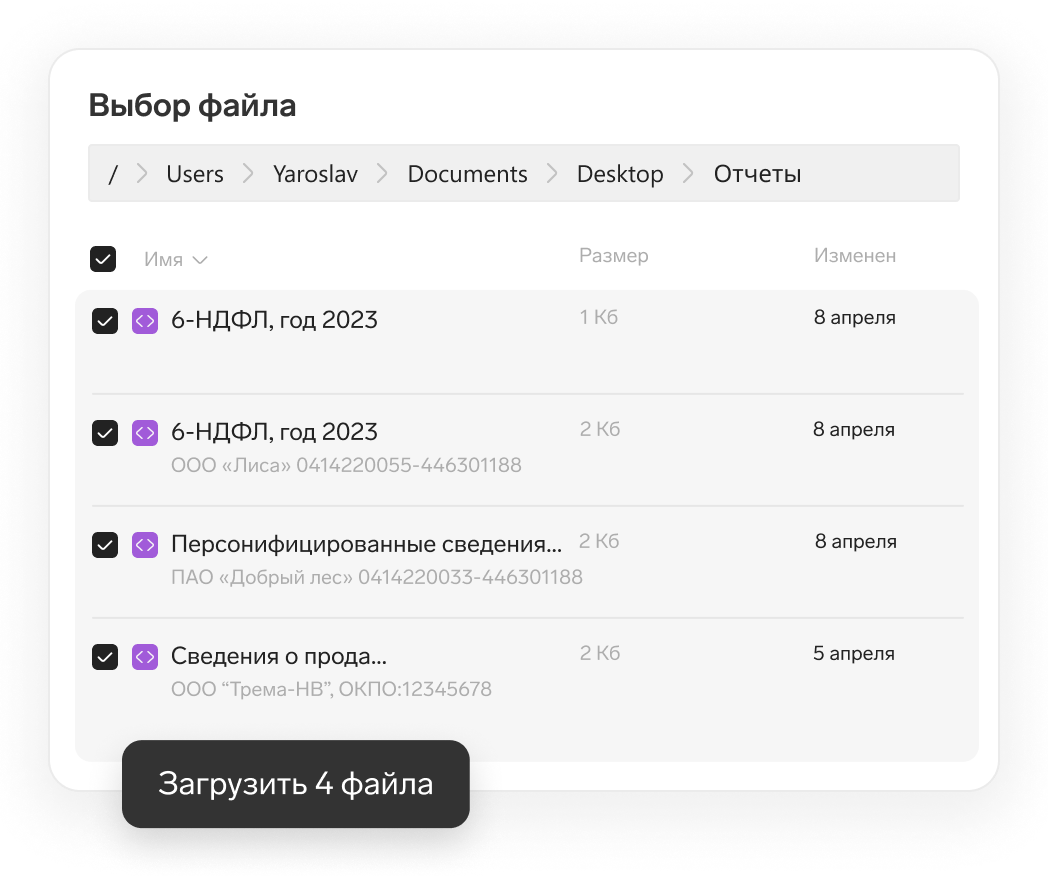Click the Отчеты breadcrumb item
This screenshot has width=1048, height=877.
coord(757,174)
